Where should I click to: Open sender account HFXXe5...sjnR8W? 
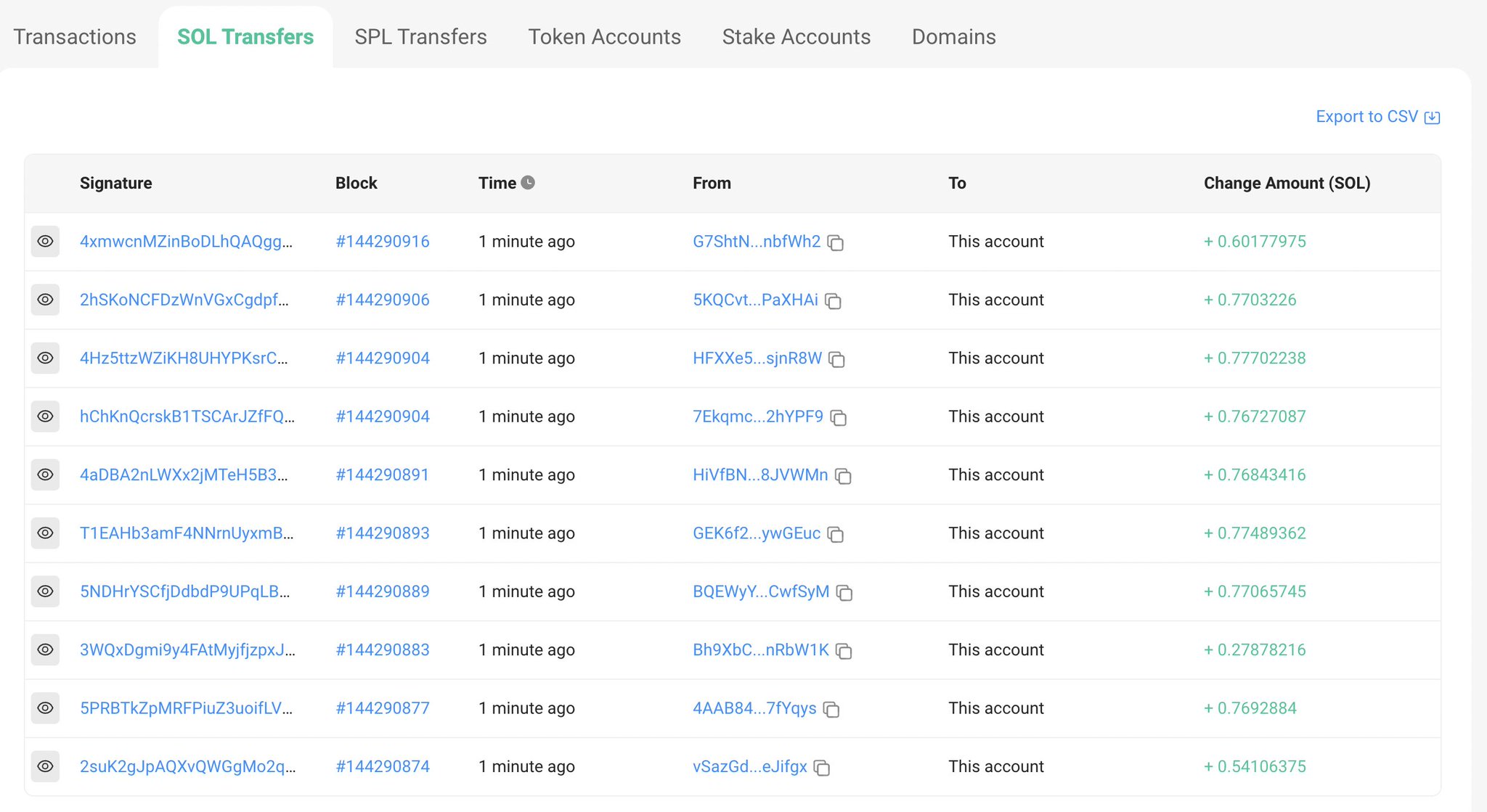coord(757,358)
